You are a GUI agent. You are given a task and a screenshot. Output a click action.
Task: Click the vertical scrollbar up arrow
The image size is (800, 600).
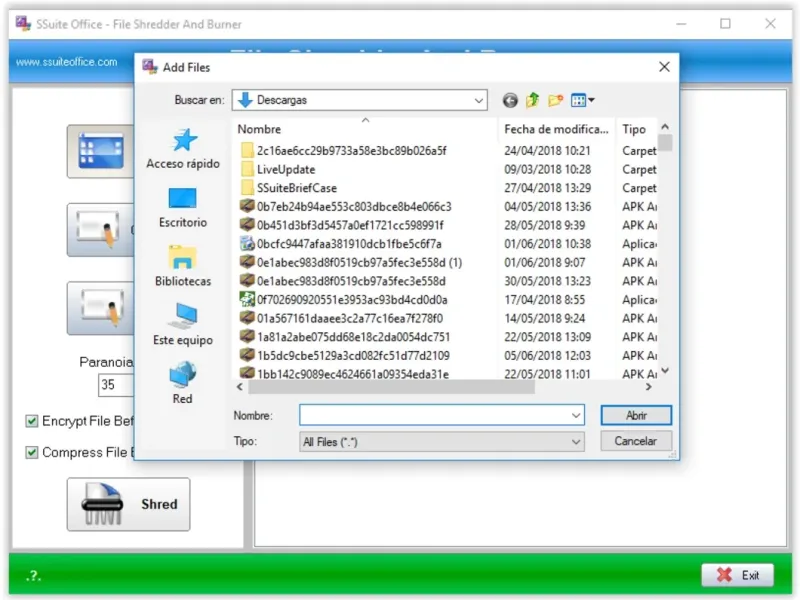point(665,127)
